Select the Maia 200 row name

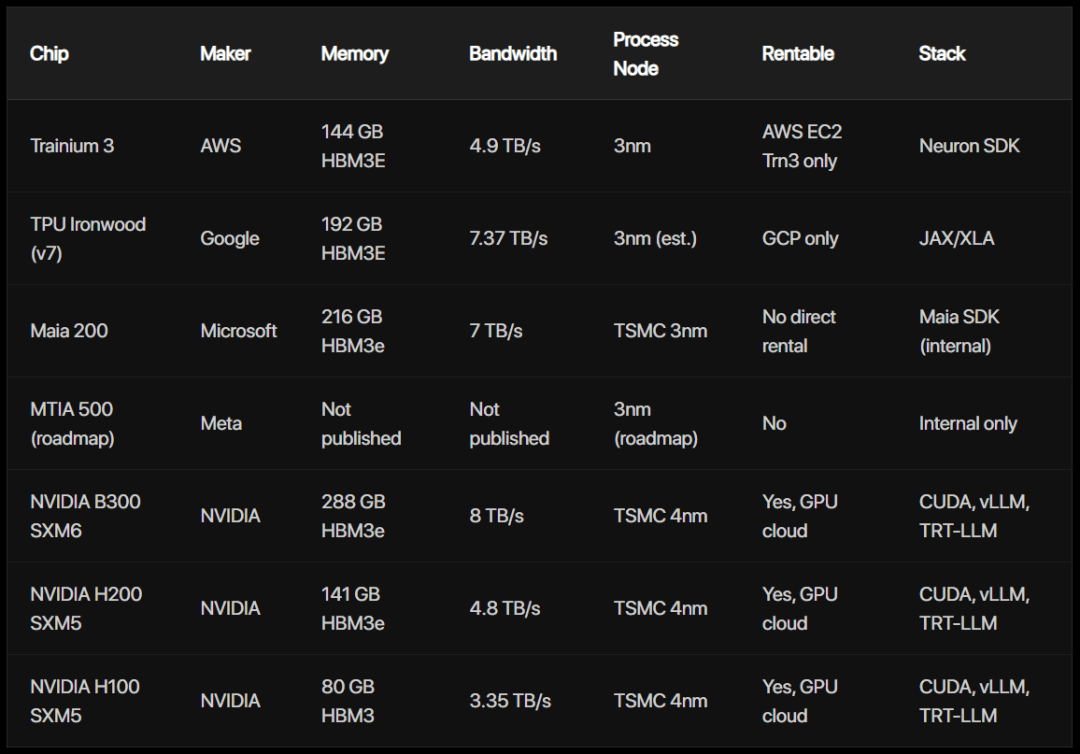tap(69, 331)
